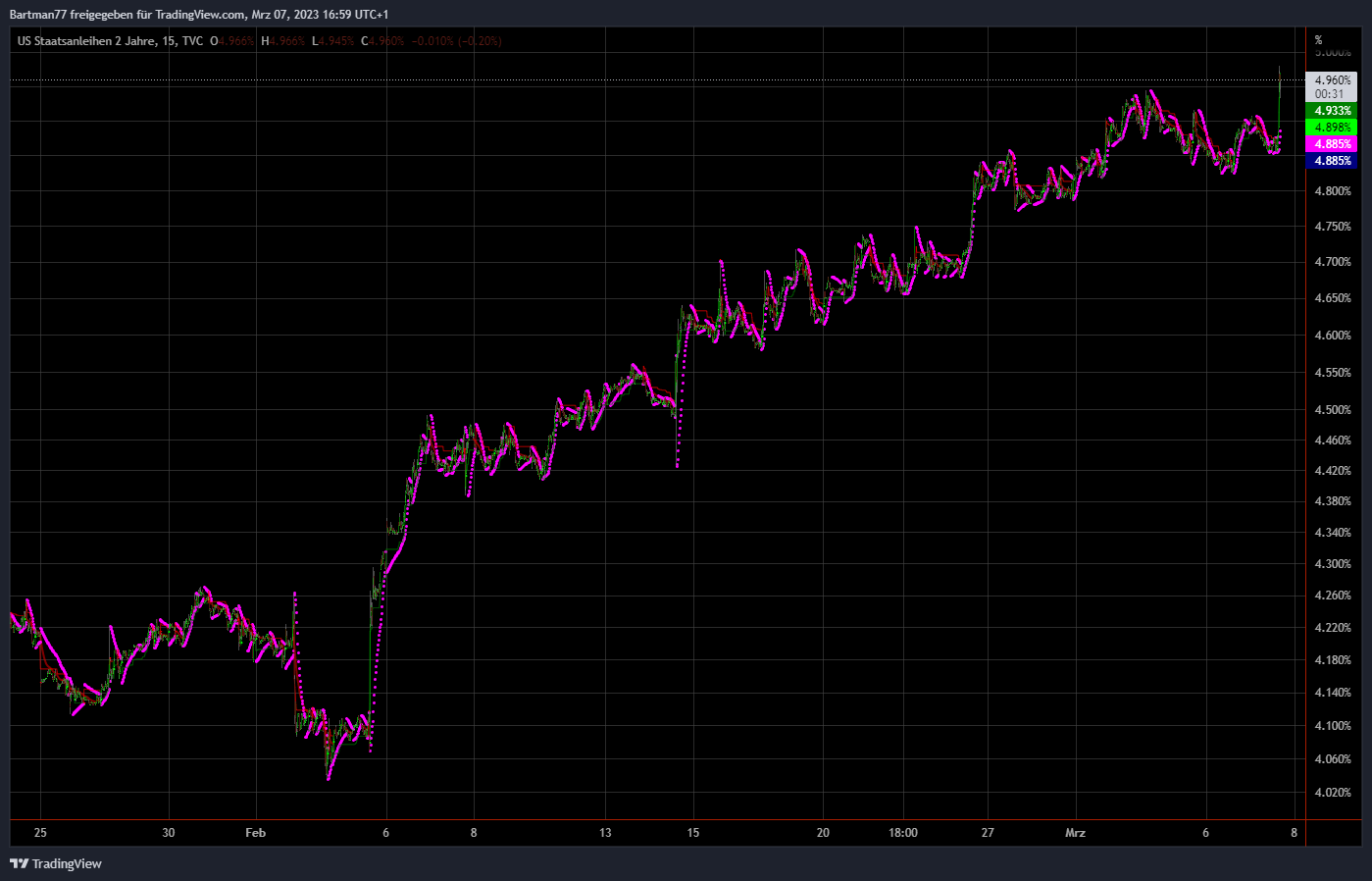1372x881 pixels.
Task: Click the low value 'L 4.945%'
Action: 333,41
